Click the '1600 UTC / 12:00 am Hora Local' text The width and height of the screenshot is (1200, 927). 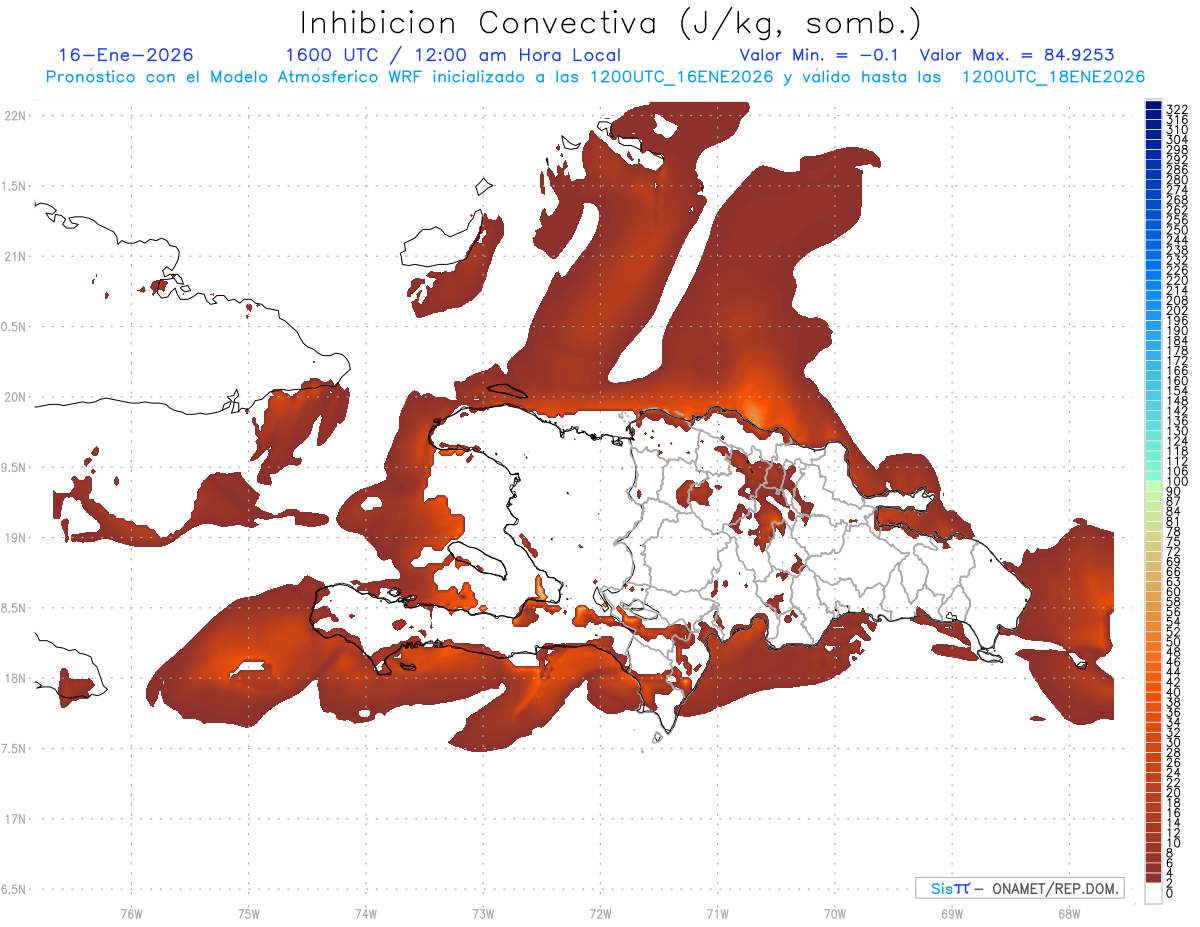tap(453, 55)
